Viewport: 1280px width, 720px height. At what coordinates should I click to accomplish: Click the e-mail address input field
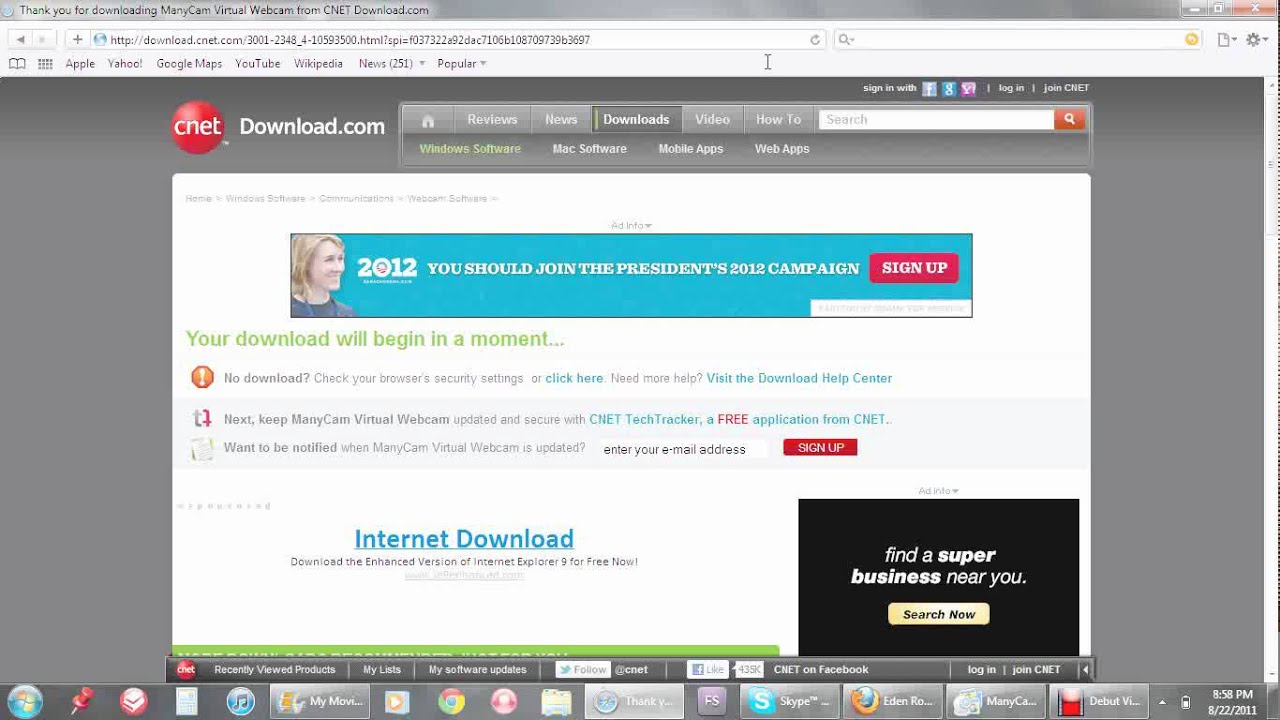[682, 449]
